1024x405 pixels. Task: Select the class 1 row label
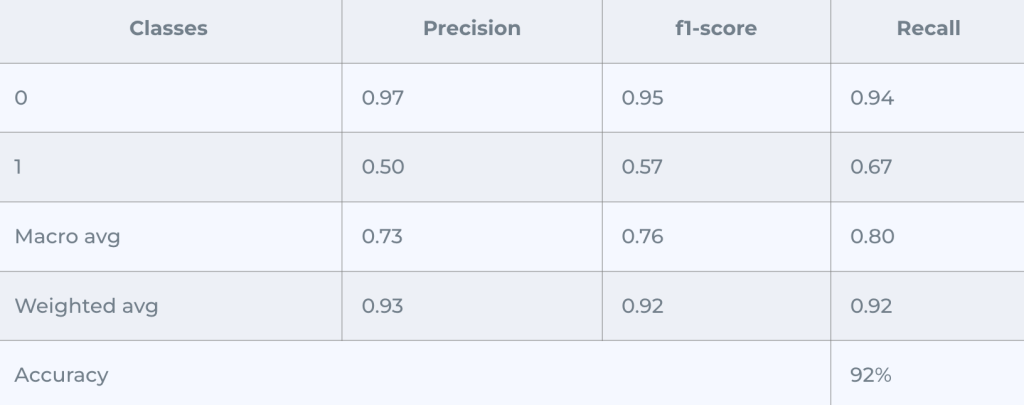click(x=19, y=167)
